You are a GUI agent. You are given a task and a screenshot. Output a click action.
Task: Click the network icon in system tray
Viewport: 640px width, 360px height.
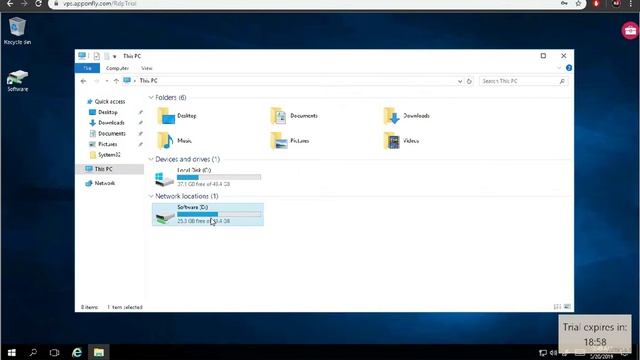542,353
